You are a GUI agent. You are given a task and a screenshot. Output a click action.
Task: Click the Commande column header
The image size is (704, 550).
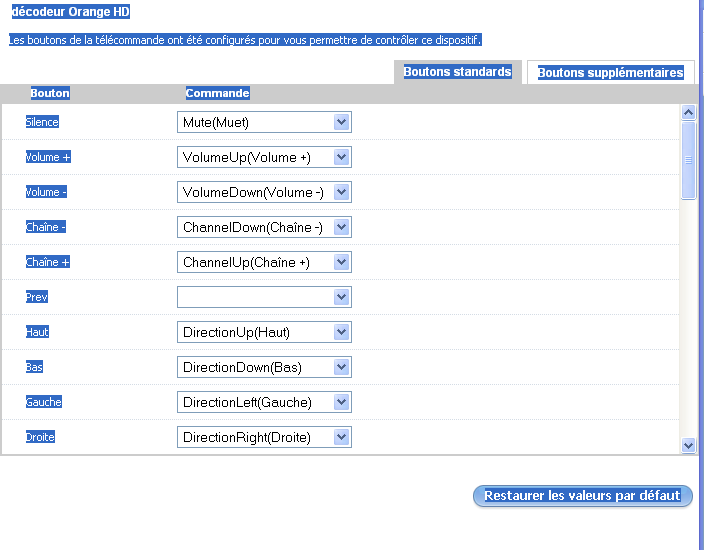(217, 93)
